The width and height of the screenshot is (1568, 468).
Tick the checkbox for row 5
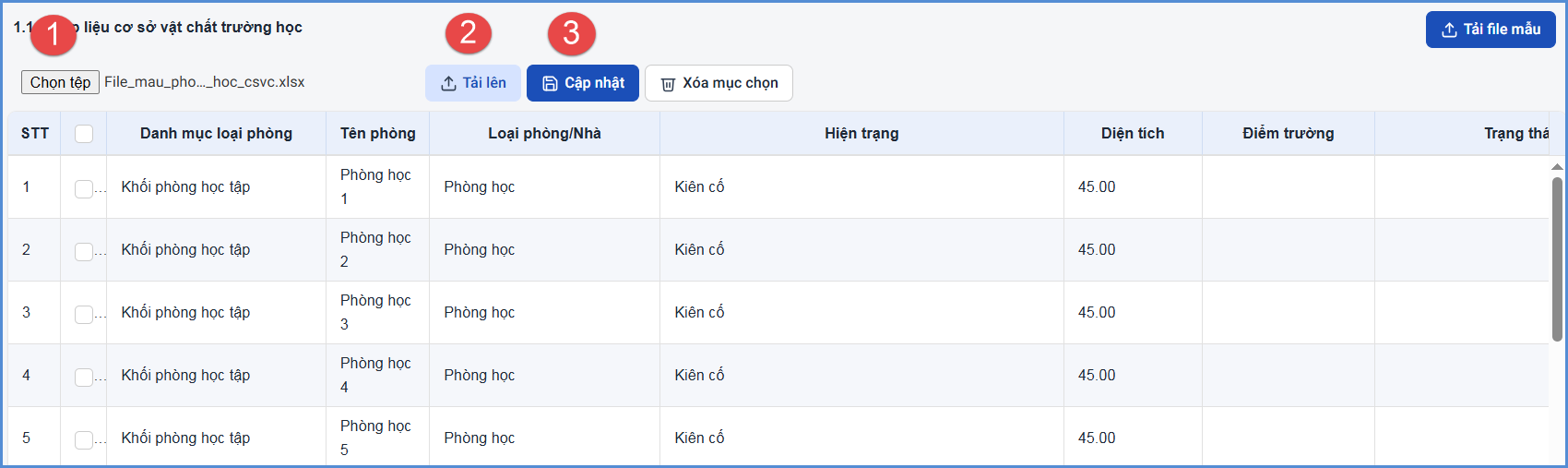coord(84,439)
